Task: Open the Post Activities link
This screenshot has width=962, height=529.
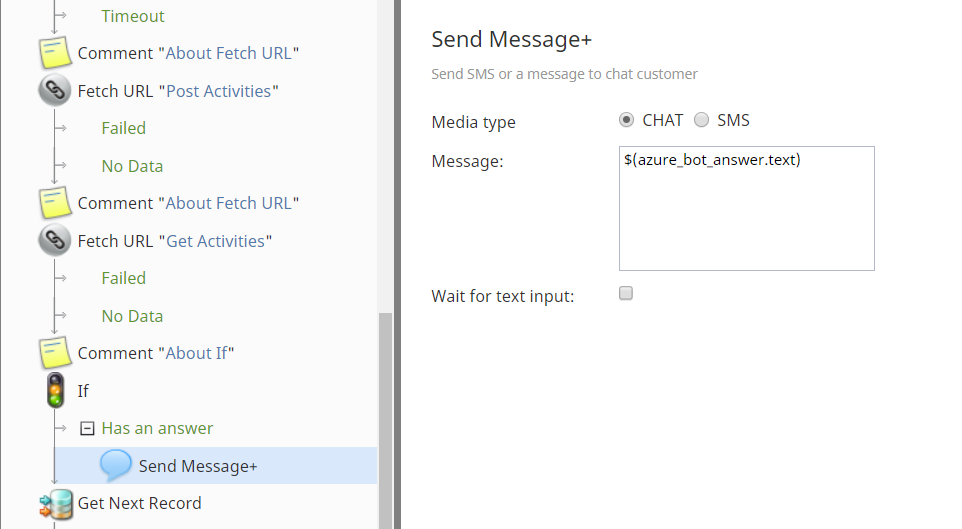Action: (x=218, y=91)
